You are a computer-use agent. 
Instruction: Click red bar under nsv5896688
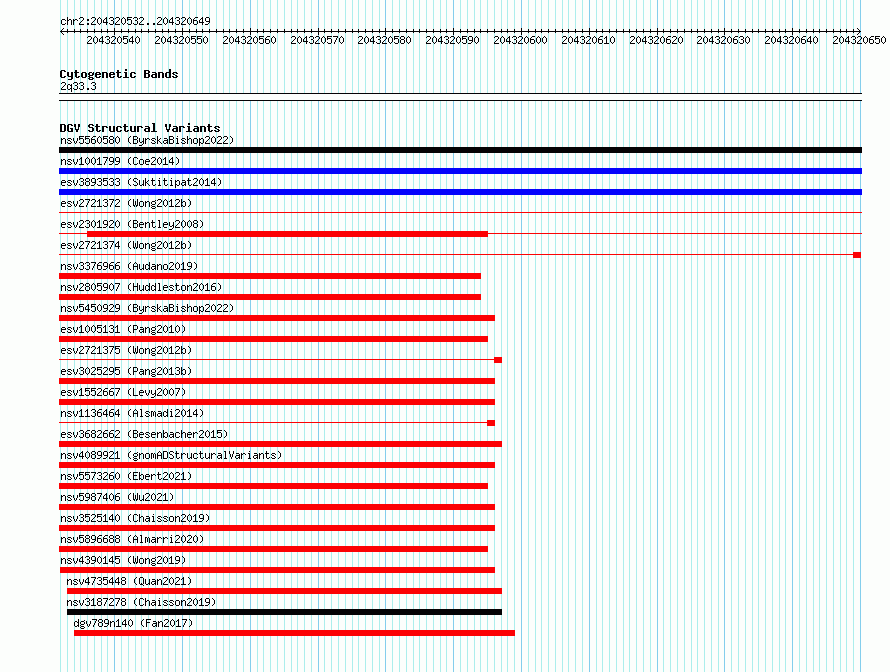273,549
